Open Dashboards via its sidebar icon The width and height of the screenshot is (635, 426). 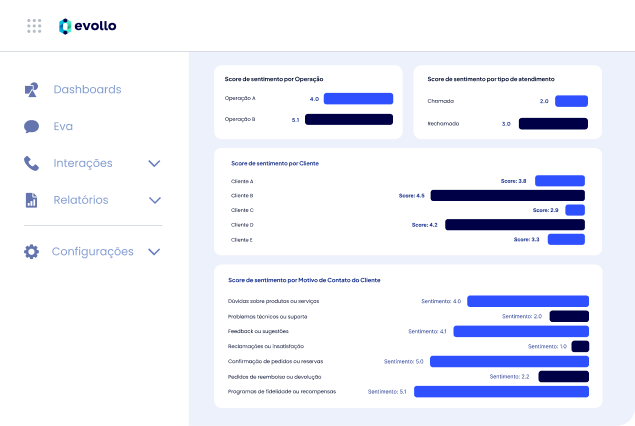[x=32, y=90]
